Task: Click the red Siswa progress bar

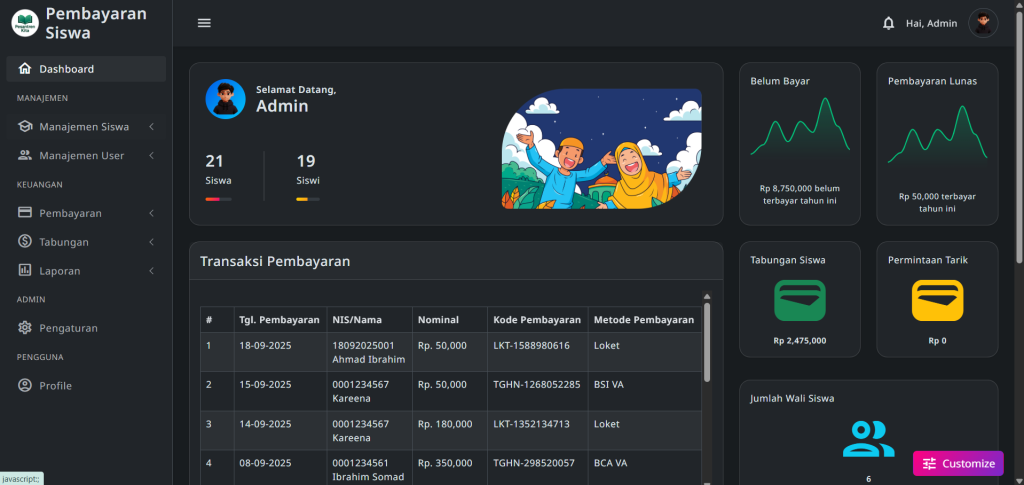Action: pyautogui.click(x=218, y=199)
